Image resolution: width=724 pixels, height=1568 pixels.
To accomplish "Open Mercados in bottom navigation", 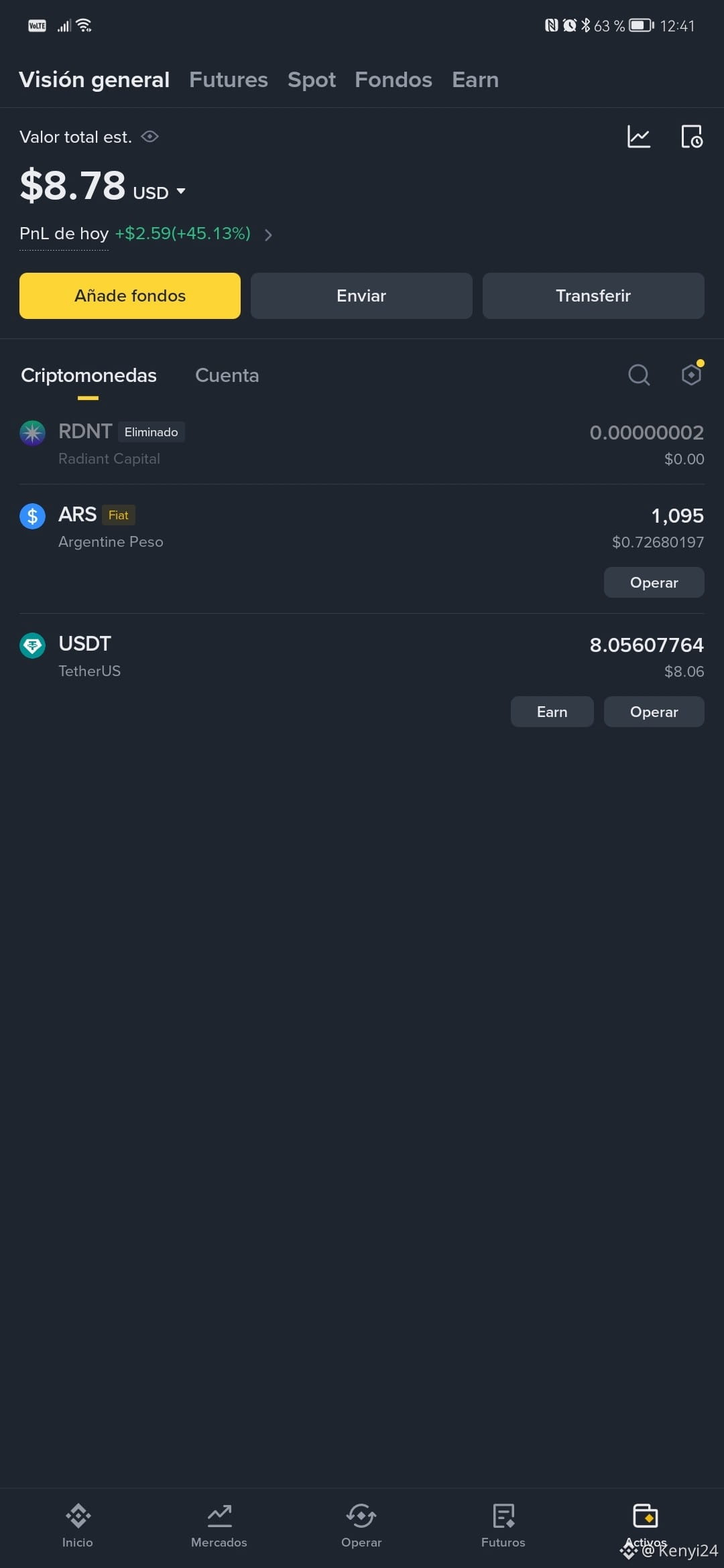I will point(219,1524).
